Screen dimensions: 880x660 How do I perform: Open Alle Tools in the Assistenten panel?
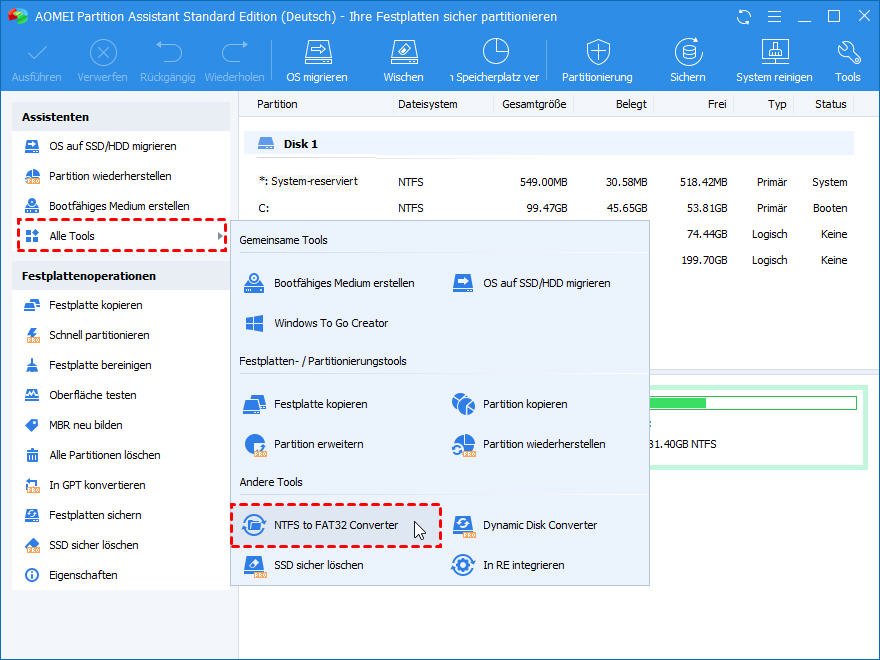pyautogui.click(x=122, y=236)
